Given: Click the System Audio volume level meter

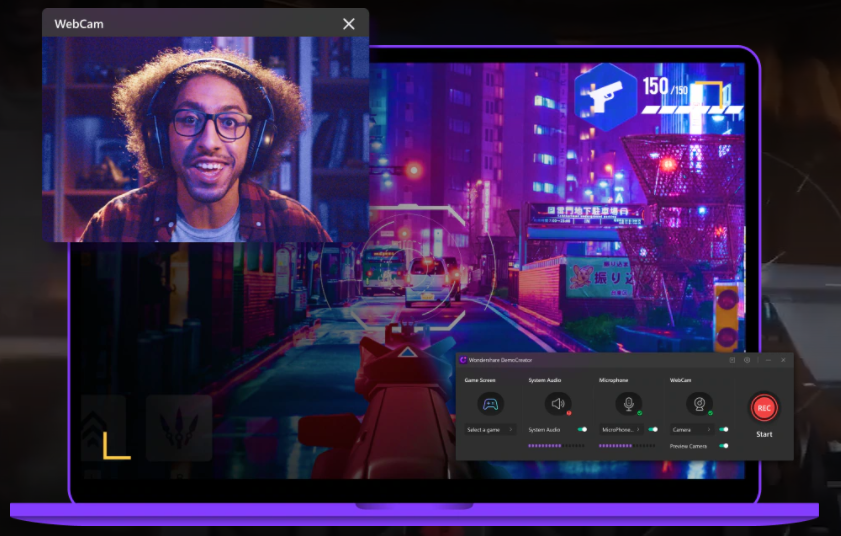Looking at the screenshot, I should coord(556,446).
